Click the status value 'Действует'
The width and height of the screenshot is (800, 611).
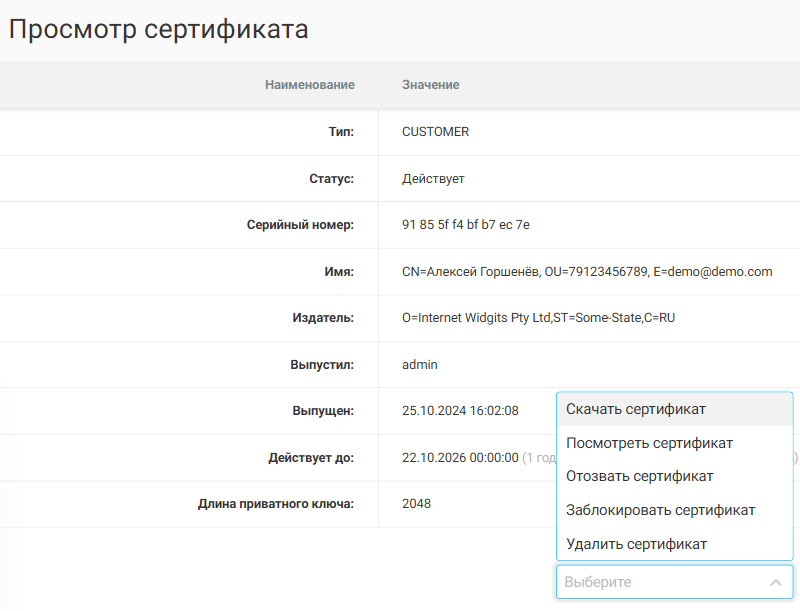[x=433, y=179]
